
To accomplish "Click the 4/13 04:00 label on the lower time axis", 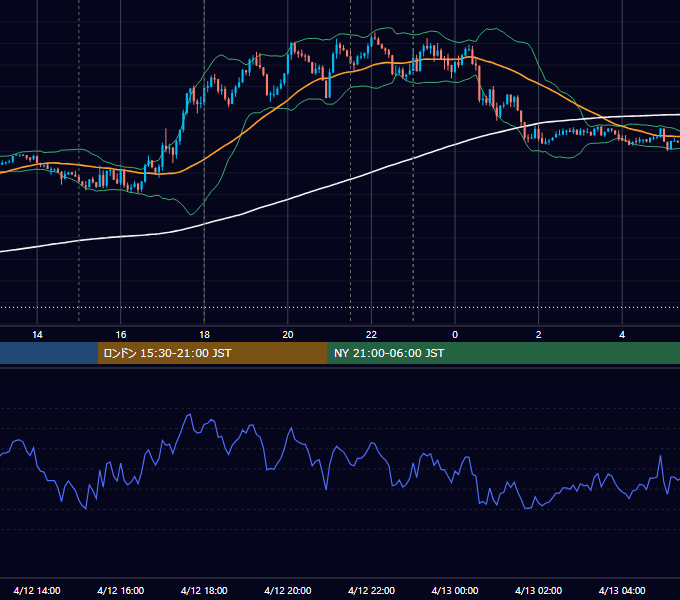I will [x=622, y=590].
